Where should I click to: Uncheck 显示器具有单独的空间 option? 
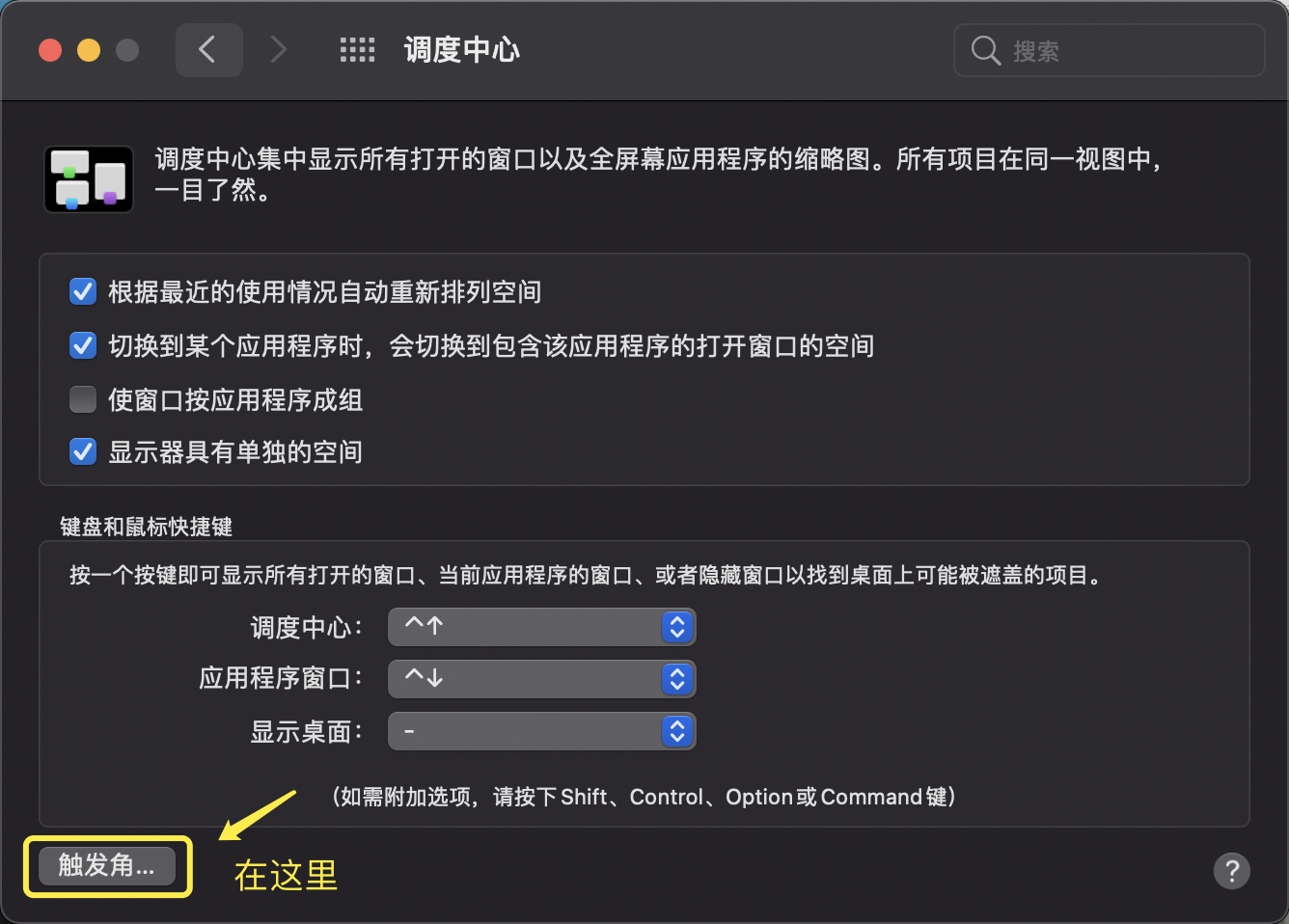tap(83, 451)
